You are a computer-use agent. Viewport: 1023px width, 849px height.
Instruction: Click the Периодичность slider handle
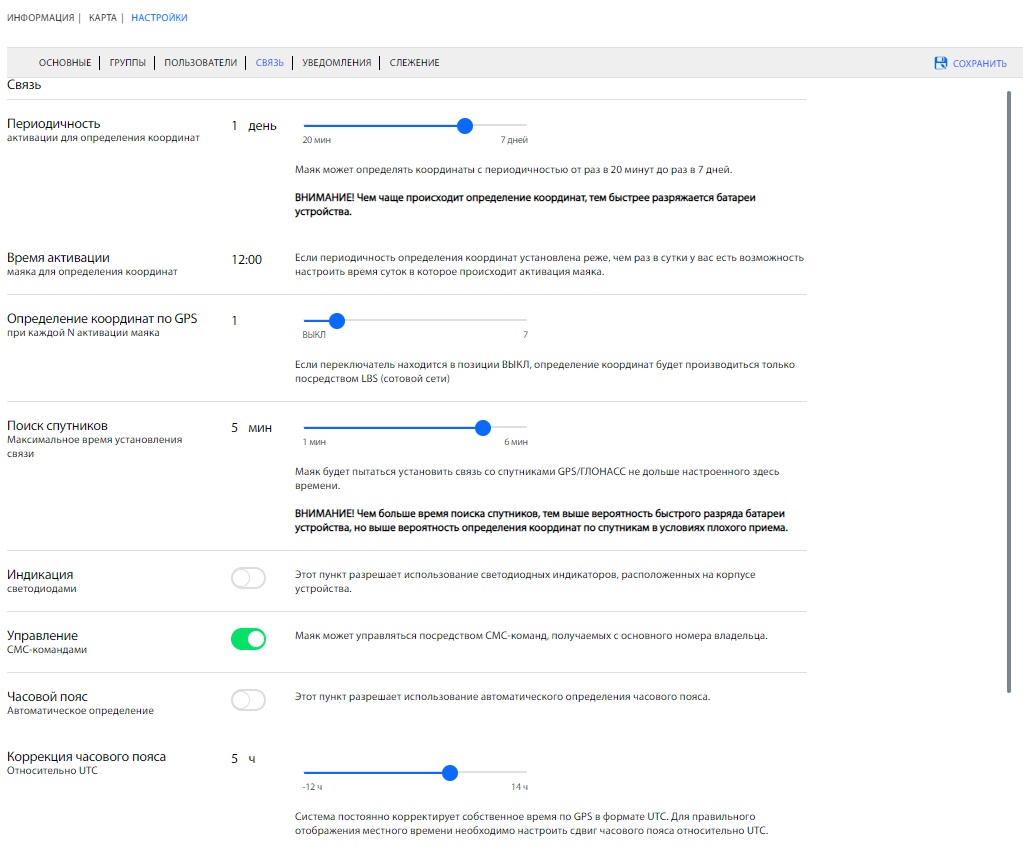click(464, 126)
